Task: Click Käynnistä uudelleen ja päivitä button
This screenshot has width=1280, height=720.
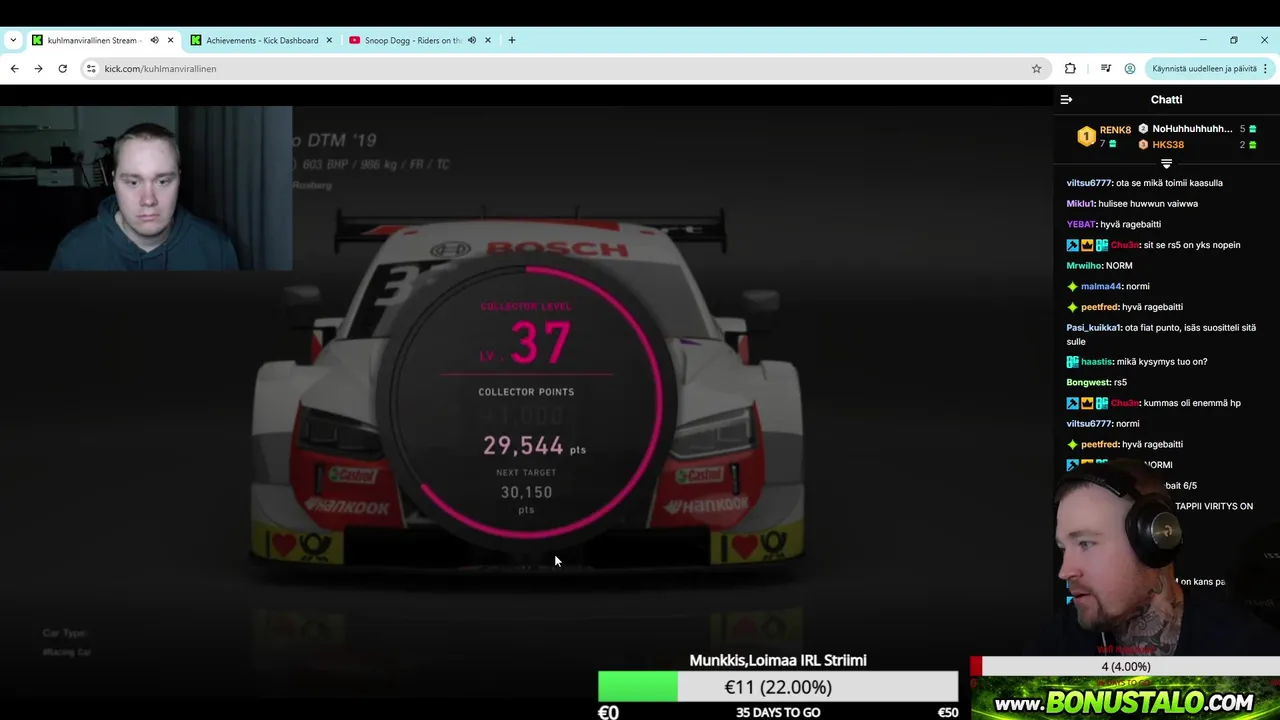Action: (x=1204, y=69)
